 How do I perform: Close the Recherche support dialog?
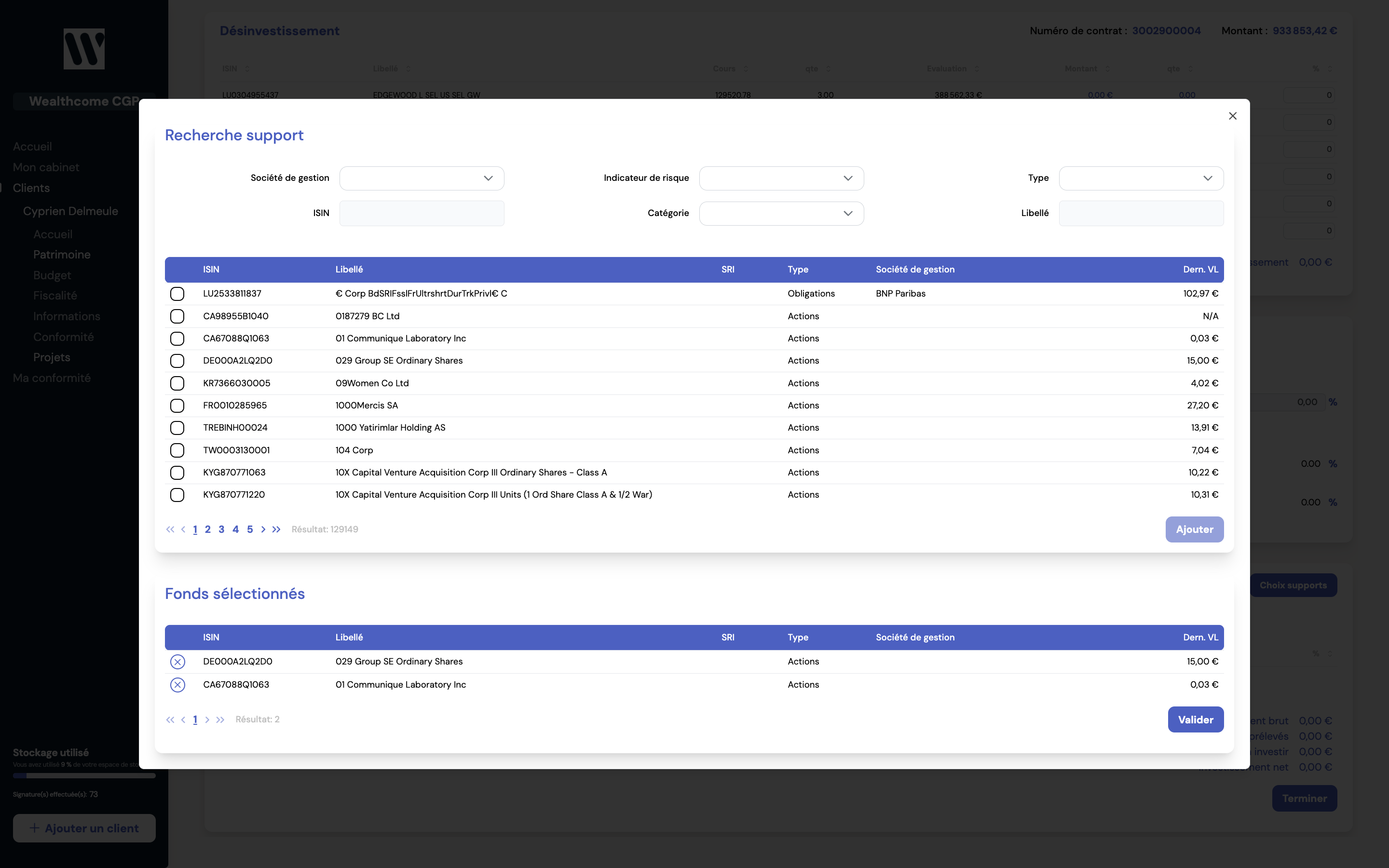click(x=1232, y=116)
